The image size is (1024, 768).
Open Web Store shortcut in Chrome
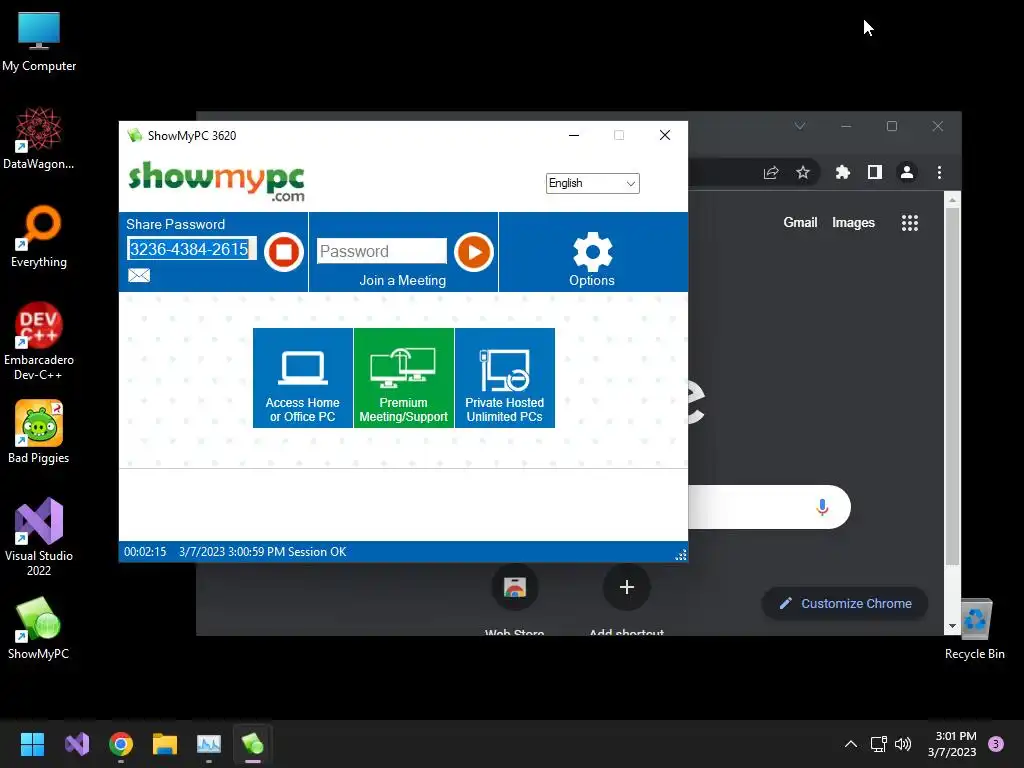click(x=515, y=588)
